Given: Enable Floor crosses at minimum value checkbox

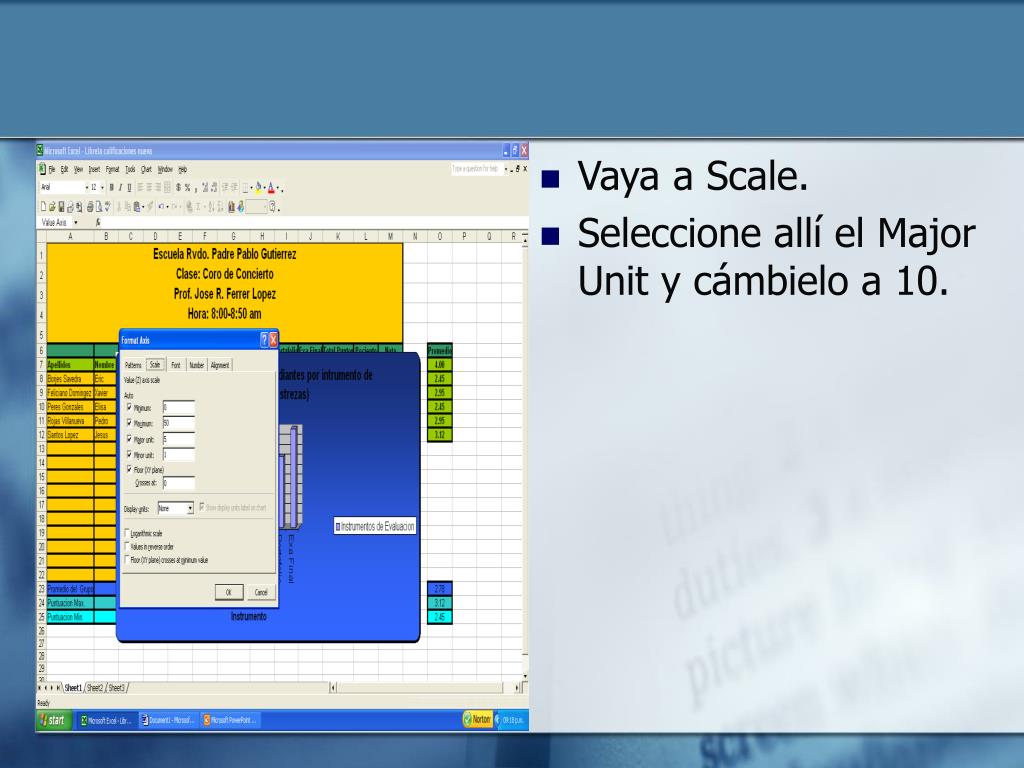Looking at the screenshot, I should (x=127, y=560).
